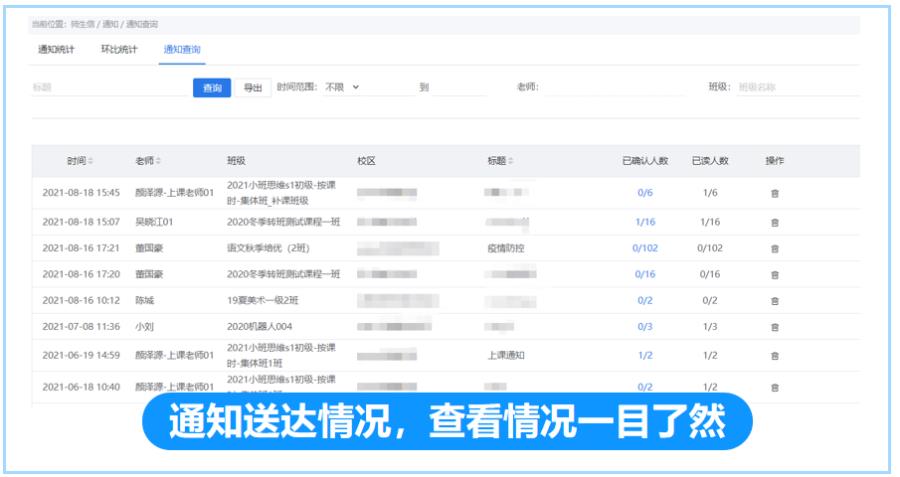
Task: Click the 导出 export button
Action: [x=254, y=88]
